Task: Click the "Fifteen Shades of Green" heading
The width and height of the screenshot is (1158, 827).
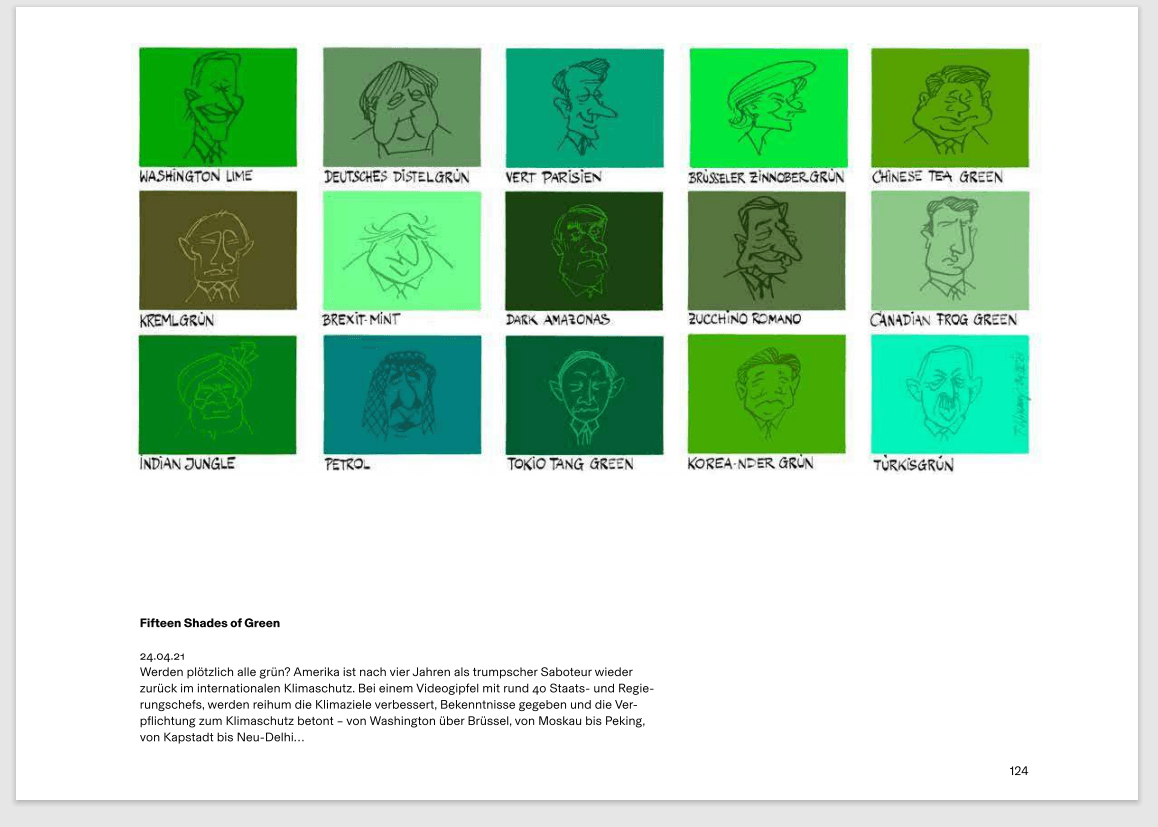Action: click(210, 623)
